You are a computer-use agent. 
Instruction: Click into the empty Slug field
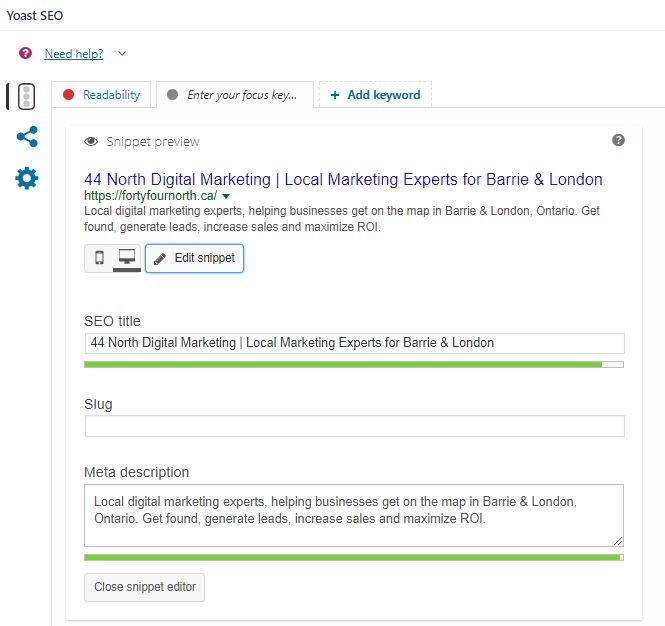[355, 426]
